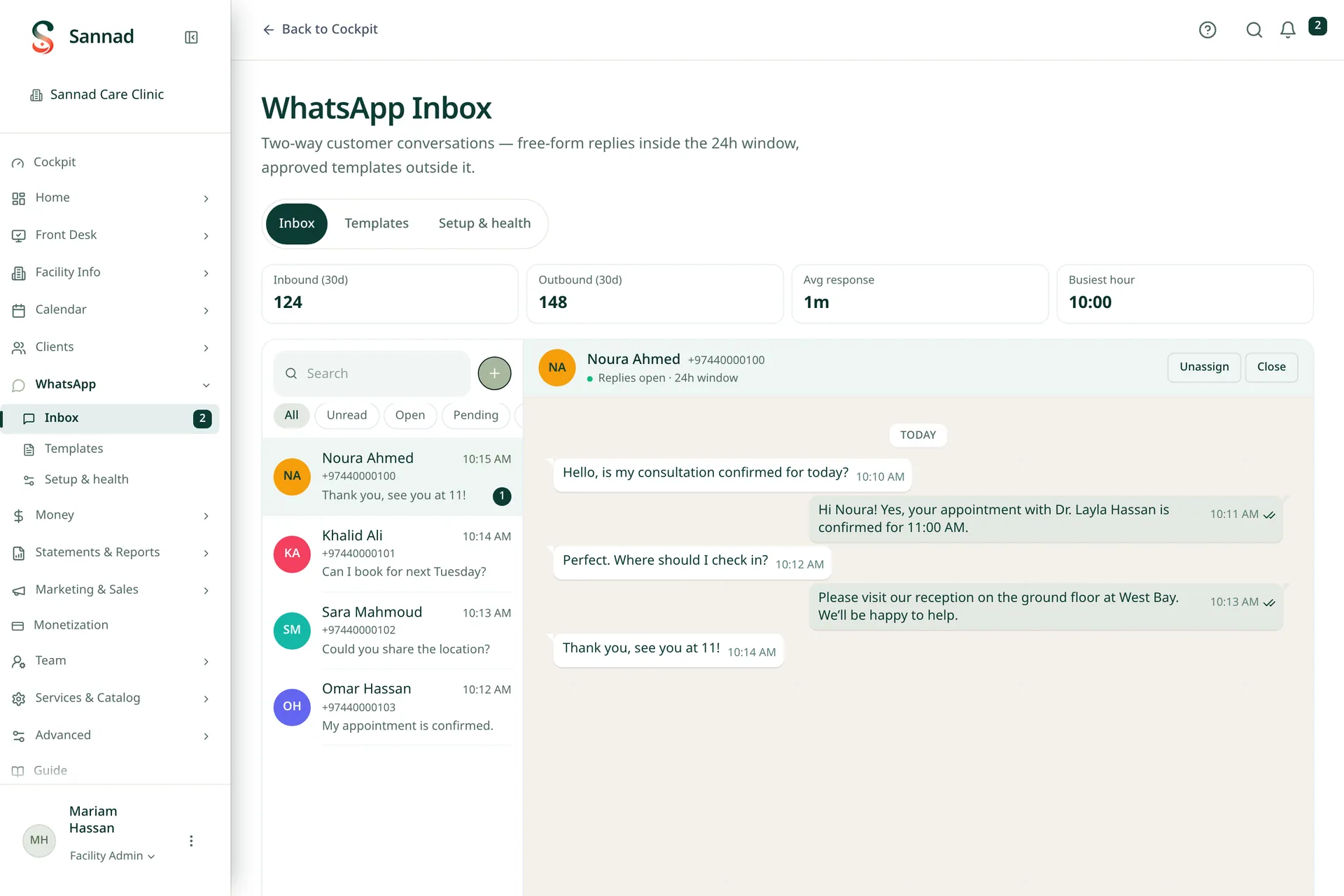Open Facility Admin role dropdown
This screenshot has width=1344, height=896.
coord(112,855)
